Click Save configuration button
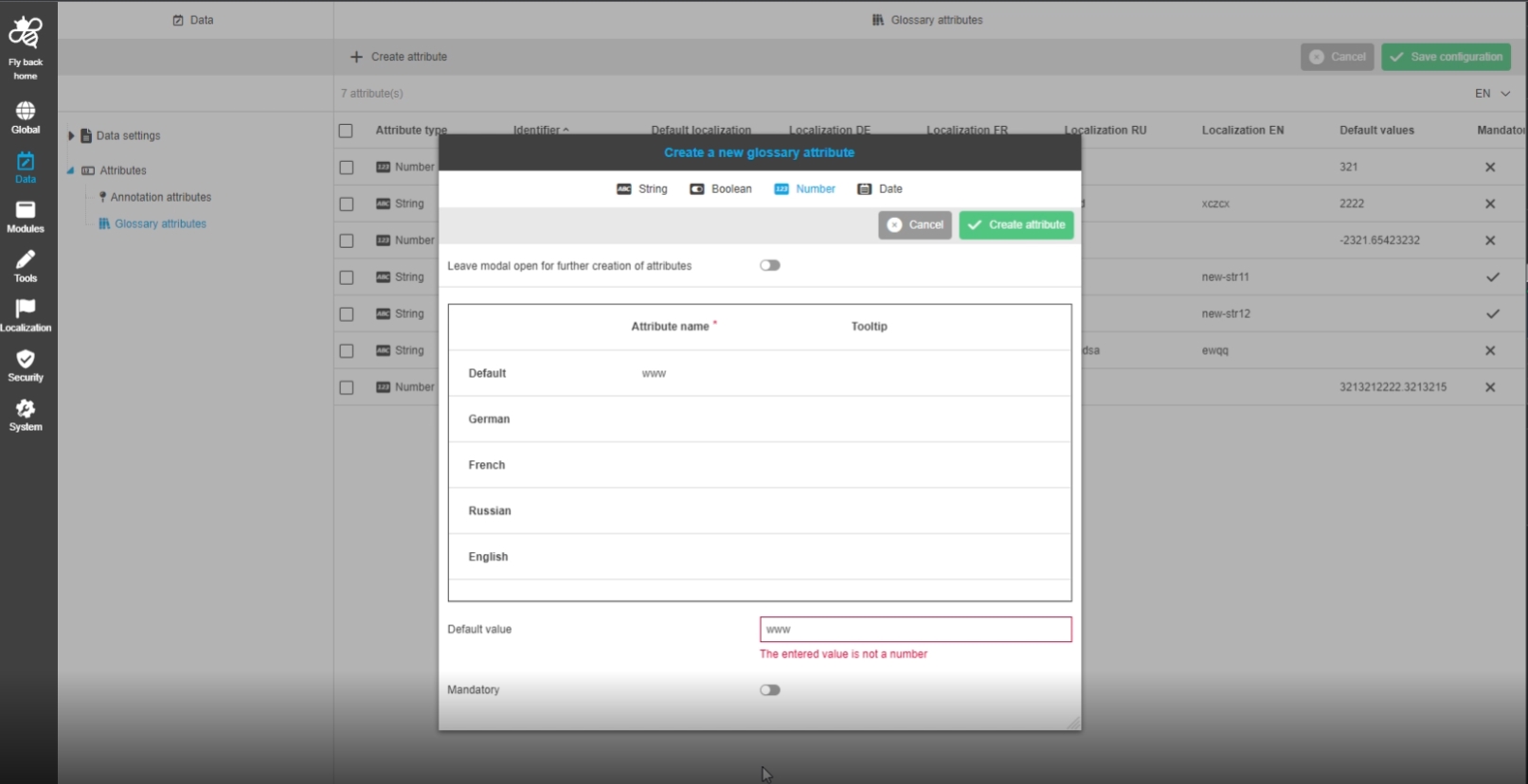 [1447, 57]
